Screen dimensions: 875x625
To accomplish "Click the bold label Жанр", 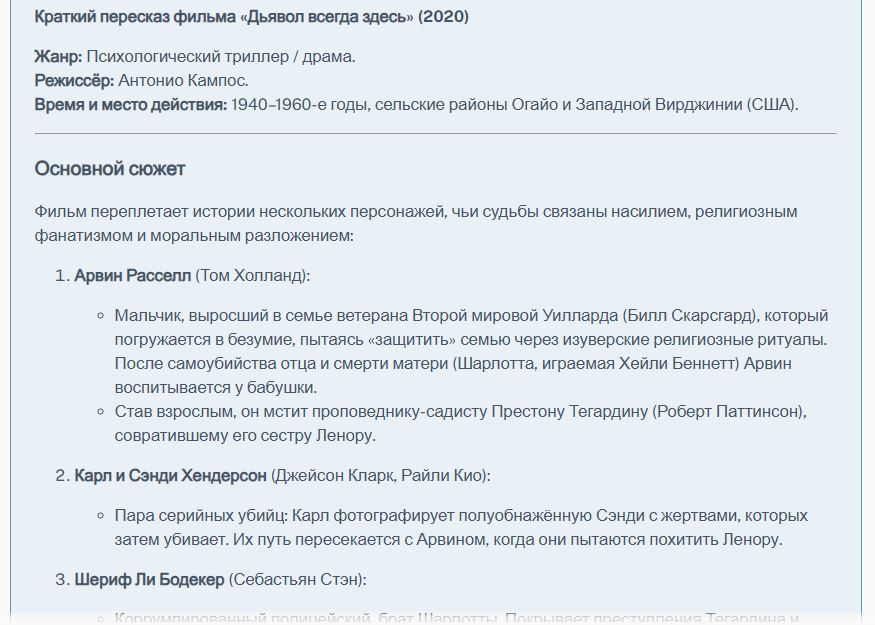I will pos(58,56).
